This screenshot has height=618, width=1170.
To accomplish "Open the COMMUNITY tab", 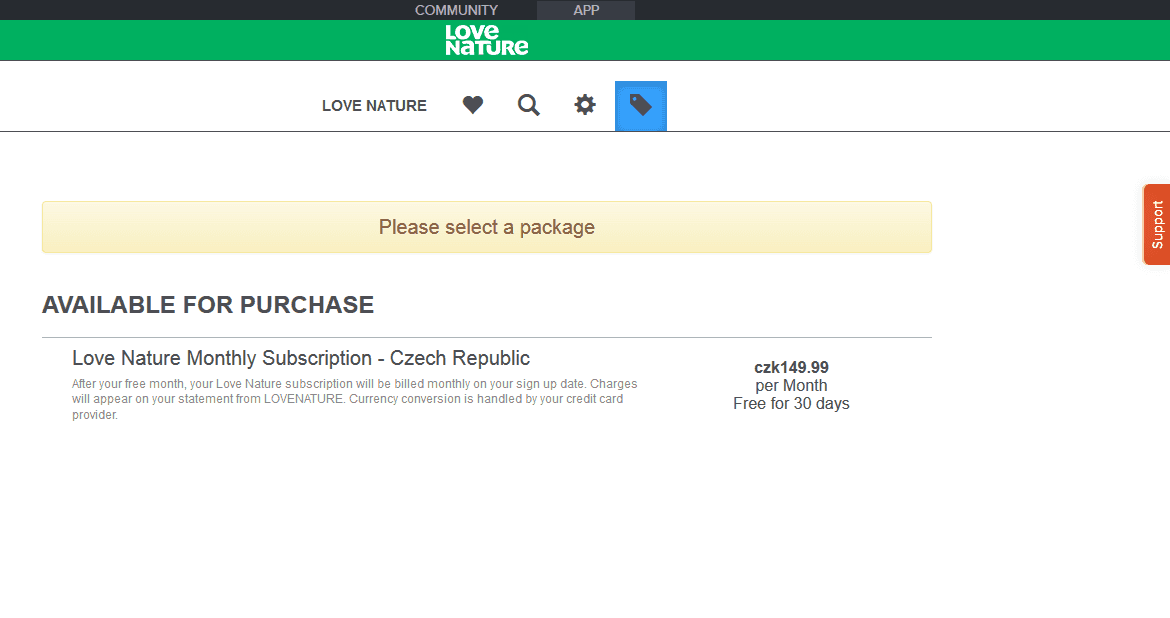I will [456, 10].
